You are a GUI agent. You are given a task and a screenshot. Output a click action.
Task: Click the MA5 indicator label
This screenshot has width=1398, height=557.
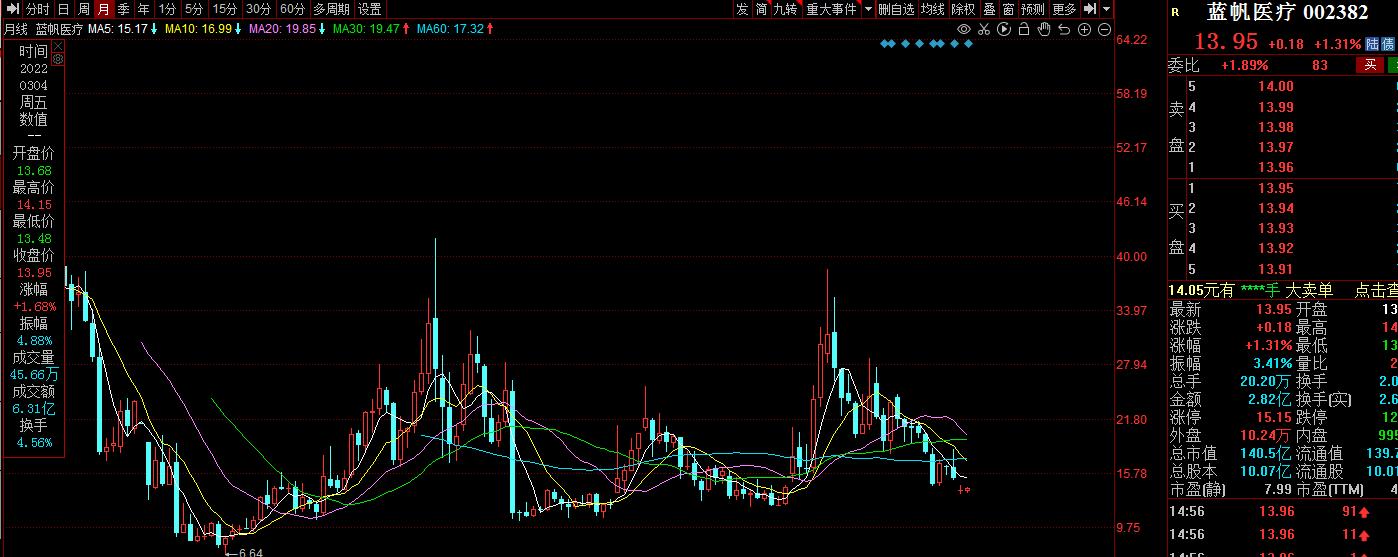123,29
